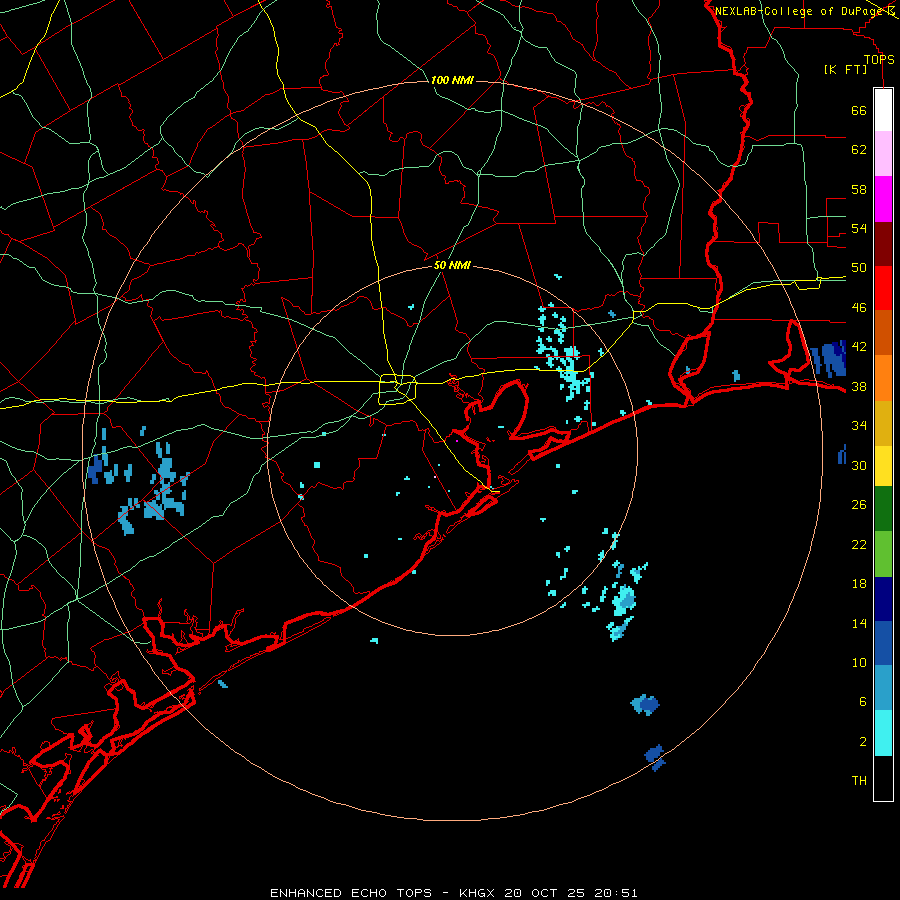This screenshot has width=900, height=900.
Task: Click the '50 NMI' range ring label
Action: point(452,265)
